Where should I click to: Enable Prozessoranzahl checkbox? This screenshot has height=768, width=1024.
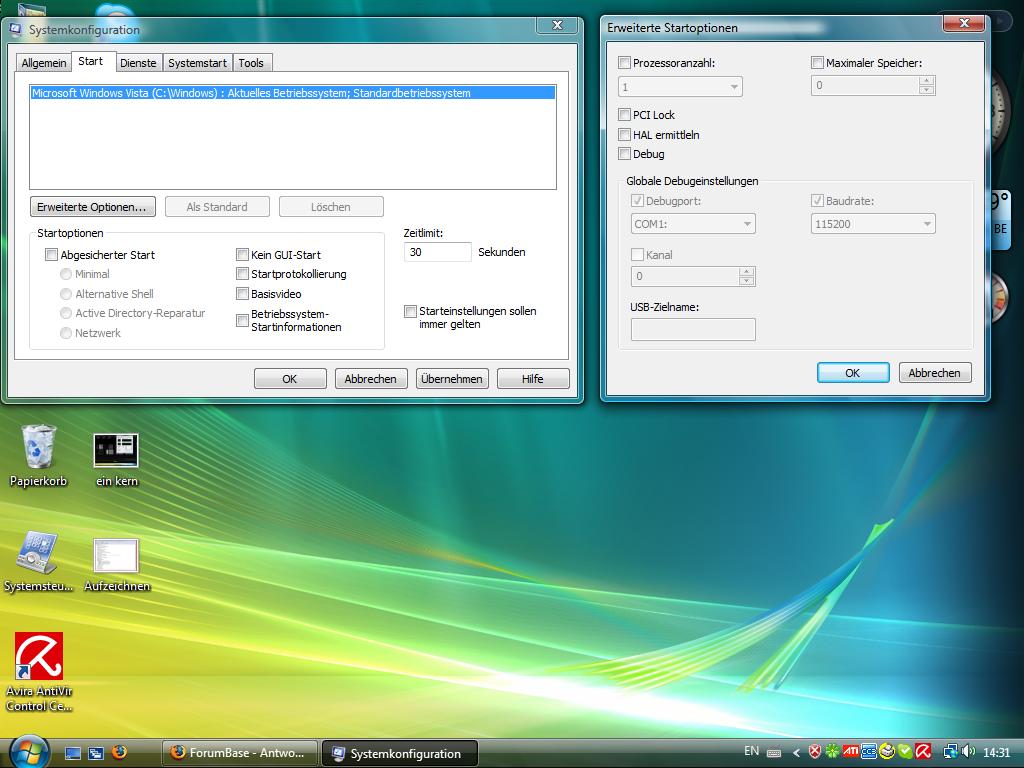pos(624,63)
